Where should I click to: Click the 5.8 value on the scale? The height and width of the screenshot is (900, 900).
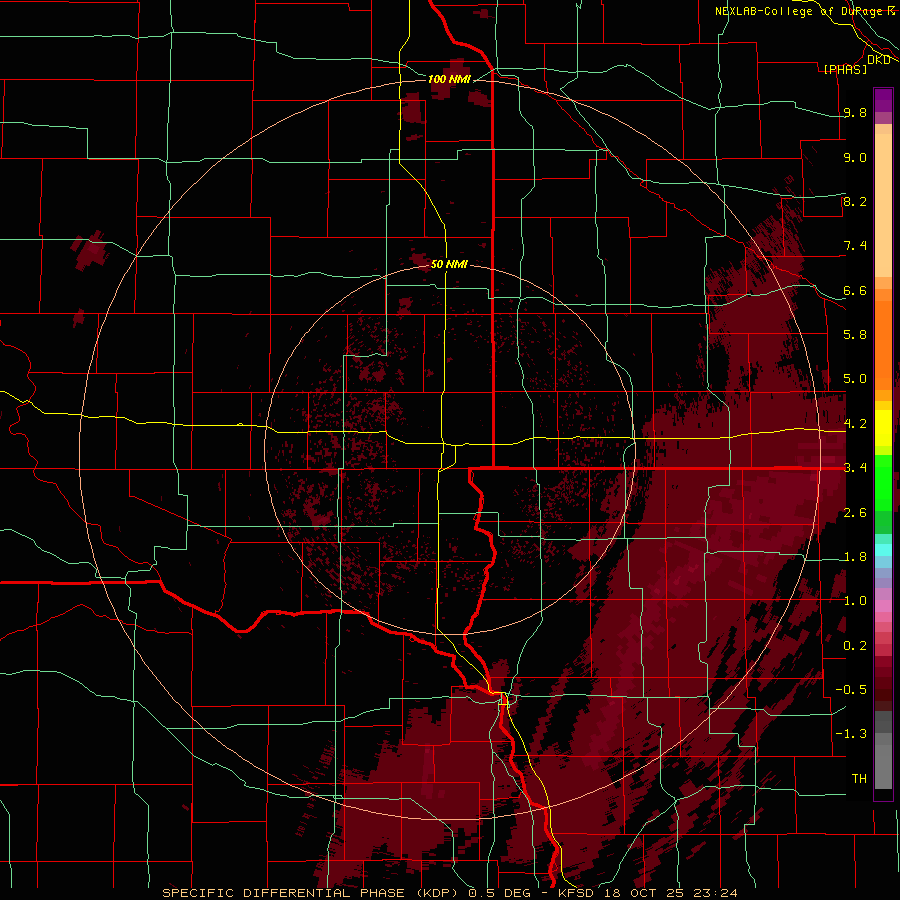(855, 335)
